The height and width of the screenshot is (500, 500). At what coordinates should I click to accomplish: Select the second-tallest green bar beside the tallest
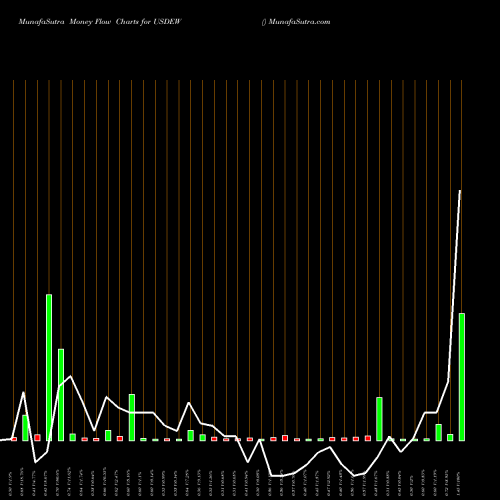[x=61, y=395]
